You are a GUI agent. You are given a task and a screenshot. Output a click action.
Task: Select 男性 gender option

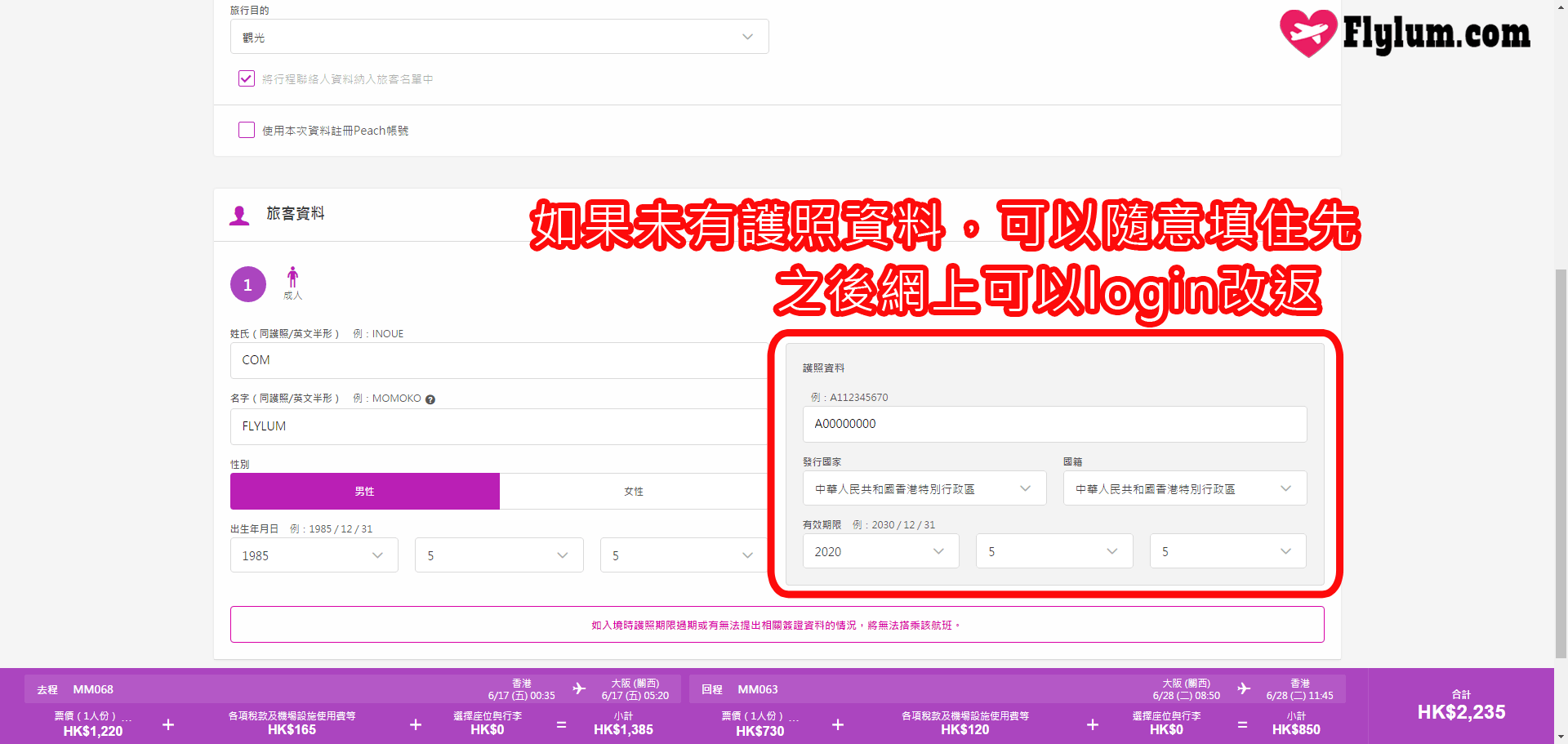[x=364, y=491]
